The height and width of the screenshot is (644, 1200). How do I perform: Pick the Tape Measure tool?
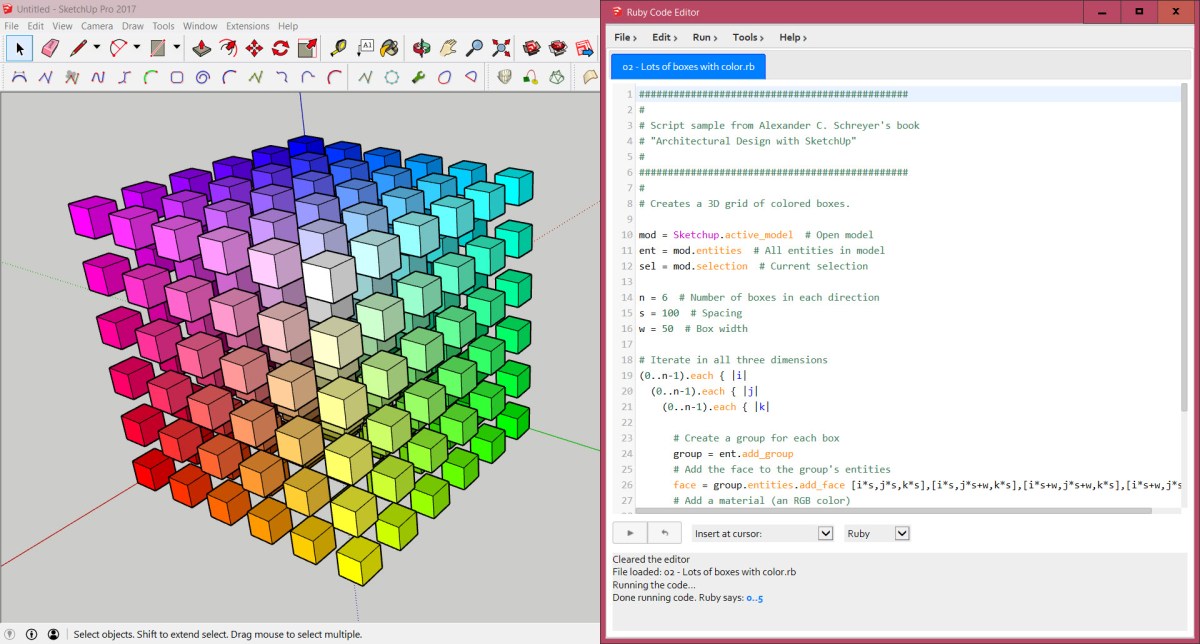(x=338, y=48)
